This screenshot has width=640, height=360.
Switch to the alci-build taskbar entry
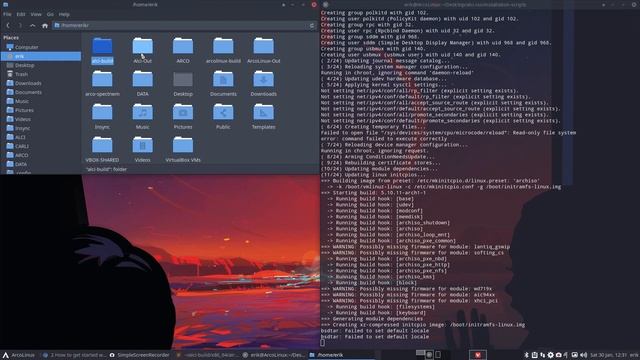[x=207, y=355]
